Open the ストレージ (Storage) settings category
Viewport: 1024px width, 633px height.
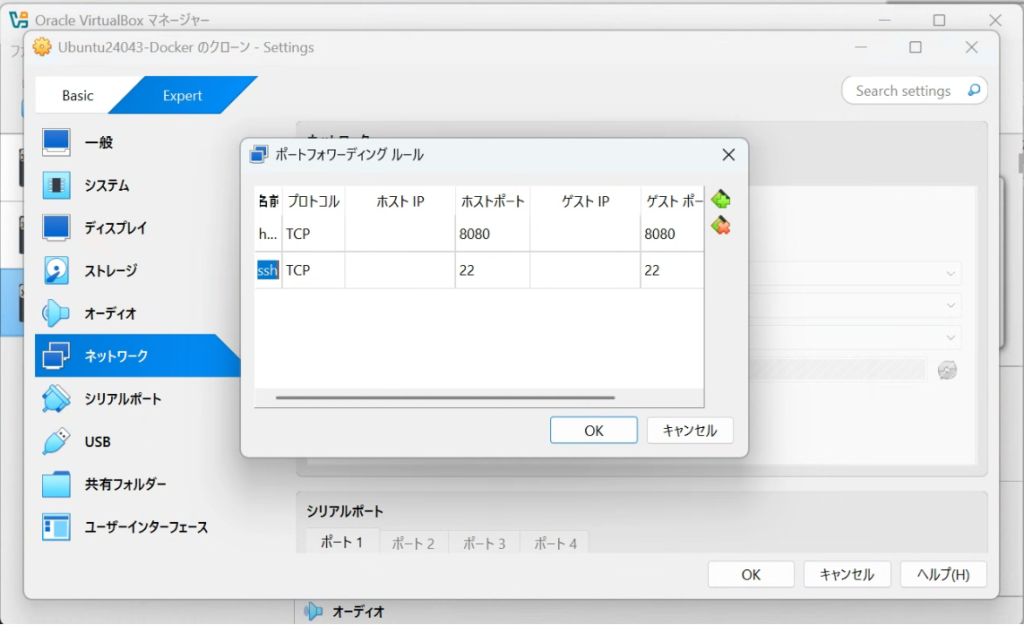(110, 271)
